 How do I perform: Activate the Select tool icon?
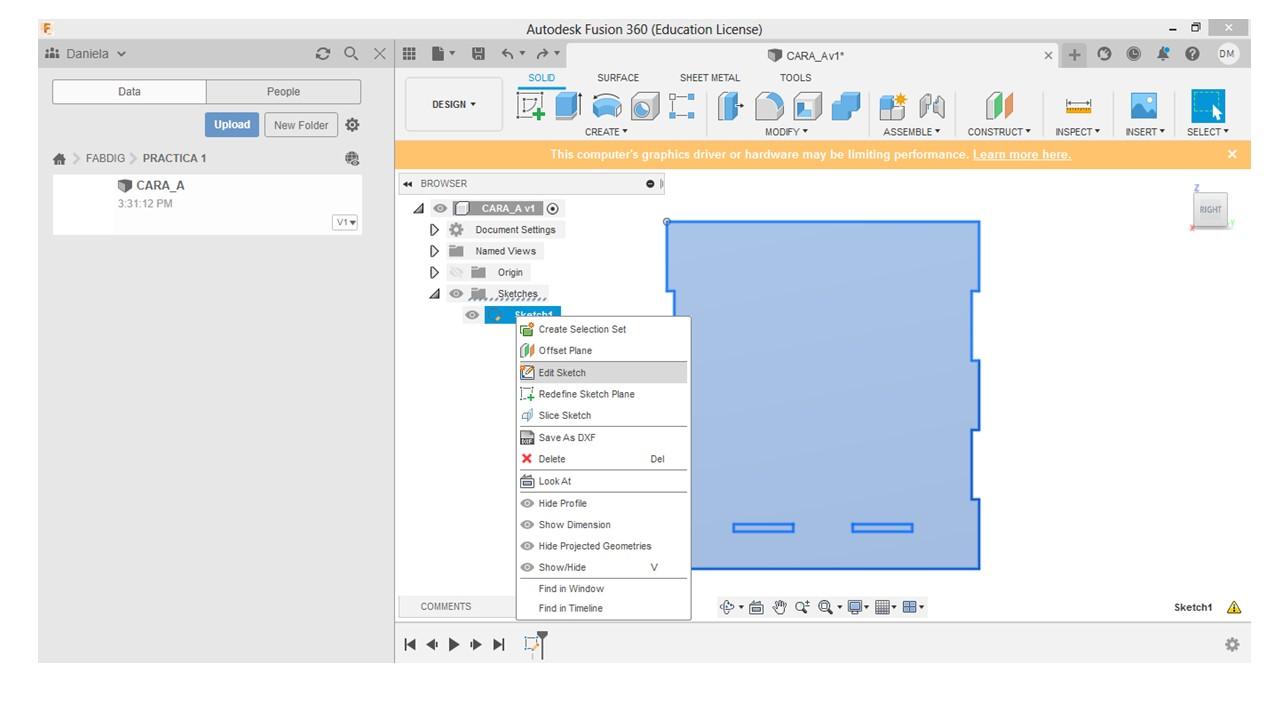click(x=1208, y=106)
